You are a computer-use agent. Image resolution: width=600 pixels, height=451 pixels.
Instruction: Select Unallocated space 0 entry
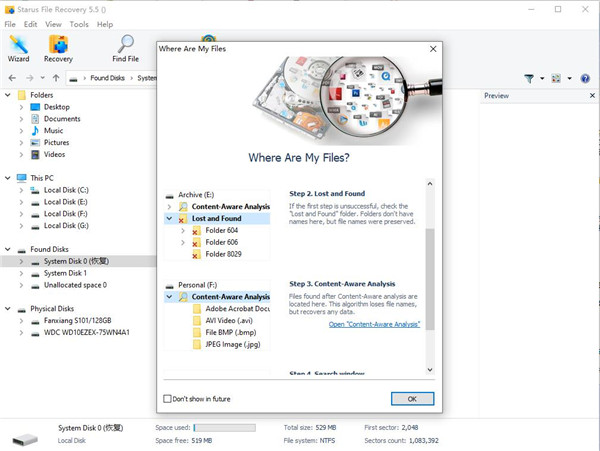coord(75,285)
